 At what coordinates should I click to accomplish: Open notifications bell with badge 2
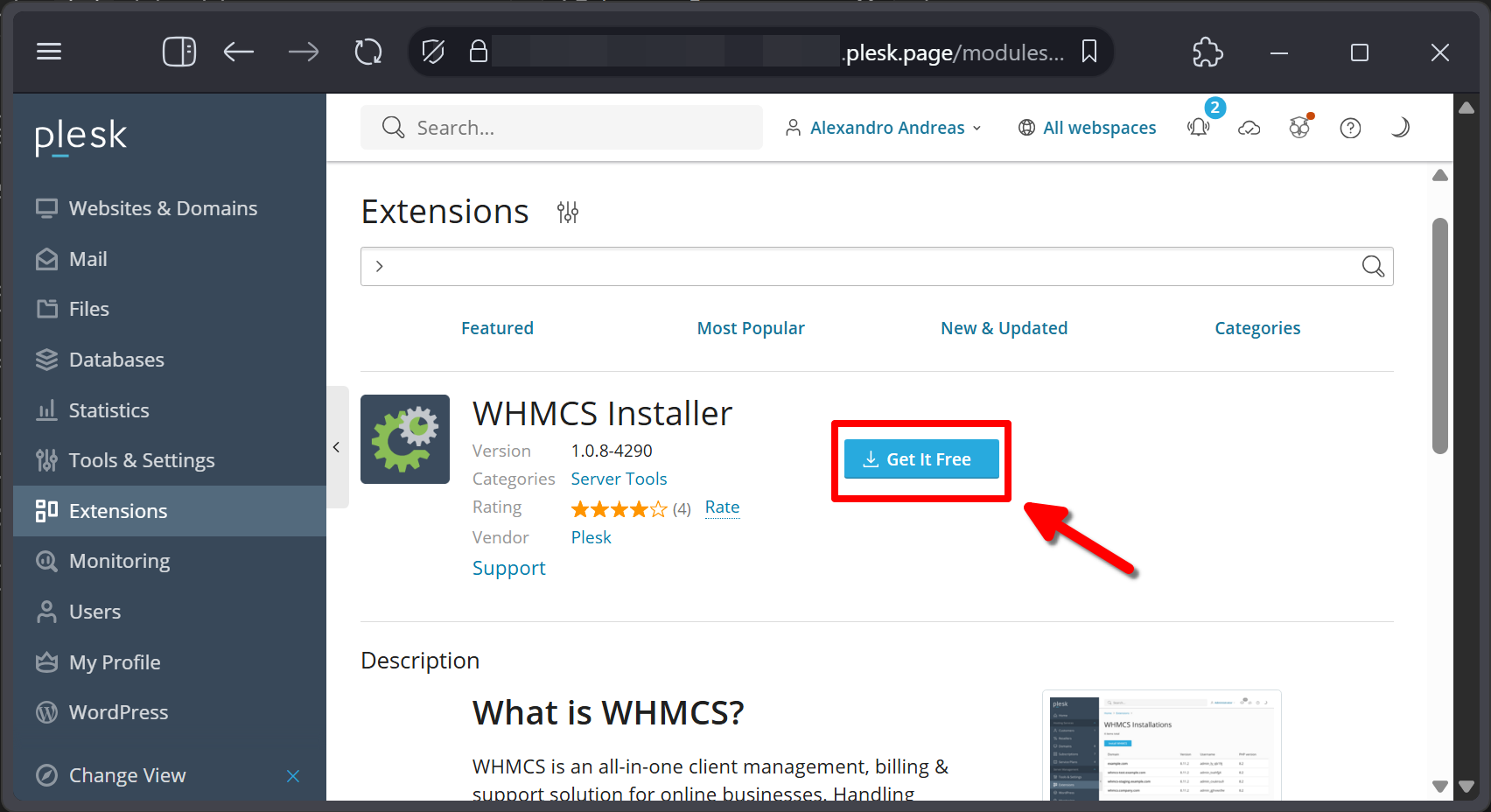pos(1200,128)
